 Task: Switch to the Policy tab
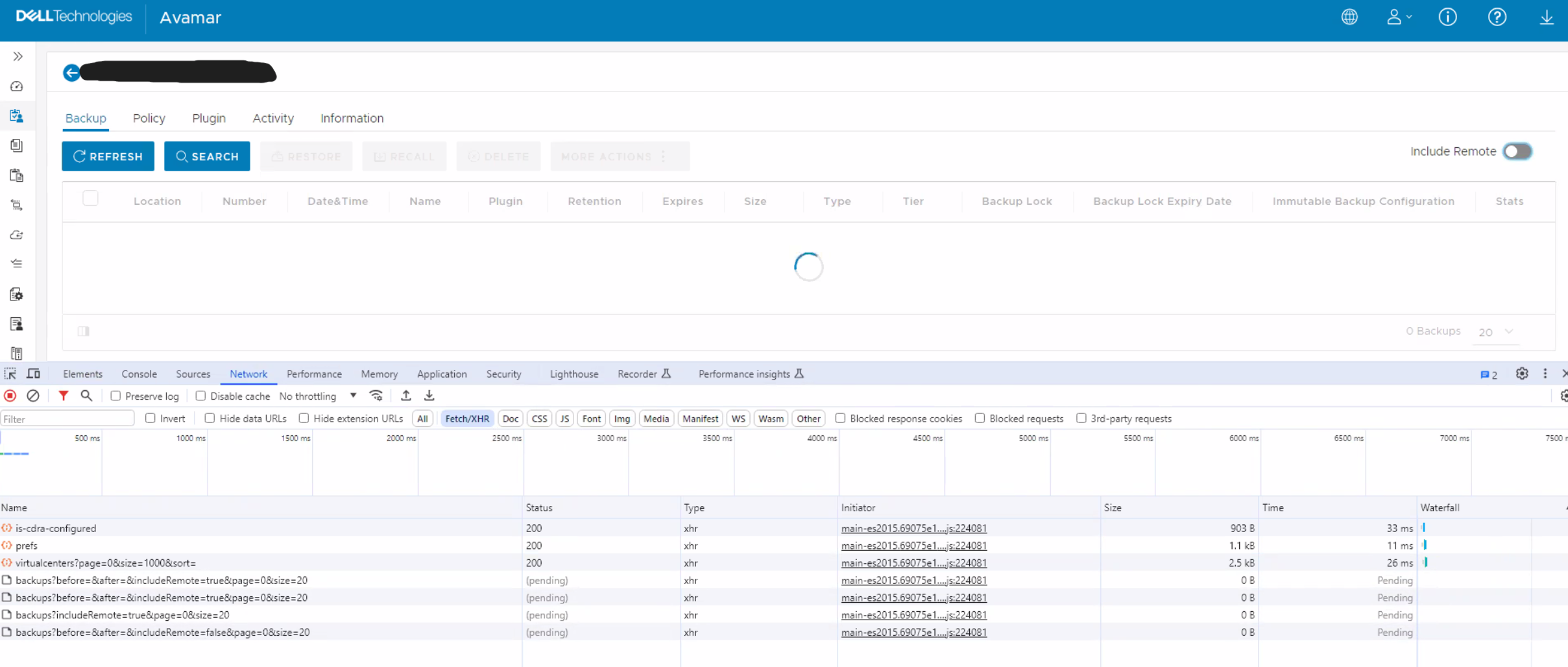(149, 118)
